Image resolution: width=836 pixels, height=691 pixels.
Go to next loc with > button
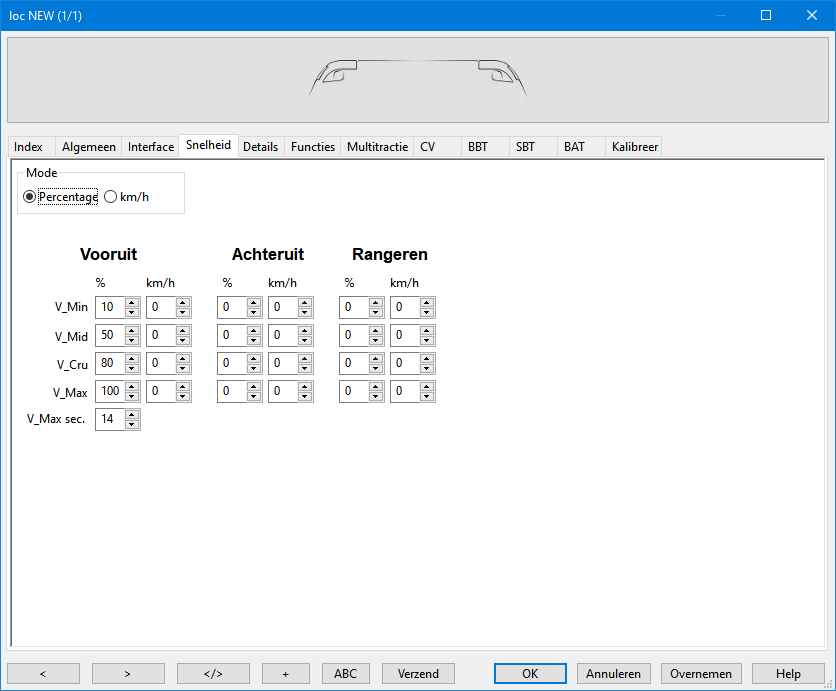coord(128,673)
